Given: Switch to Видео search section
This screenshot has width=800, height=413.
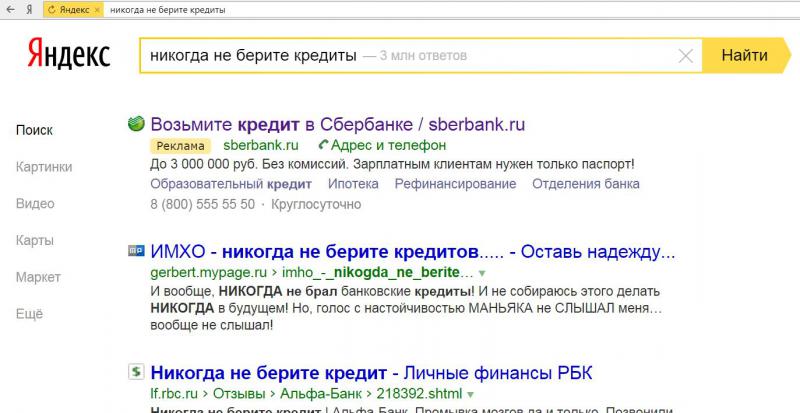Looking at the screenshot, I should [35, 204].
